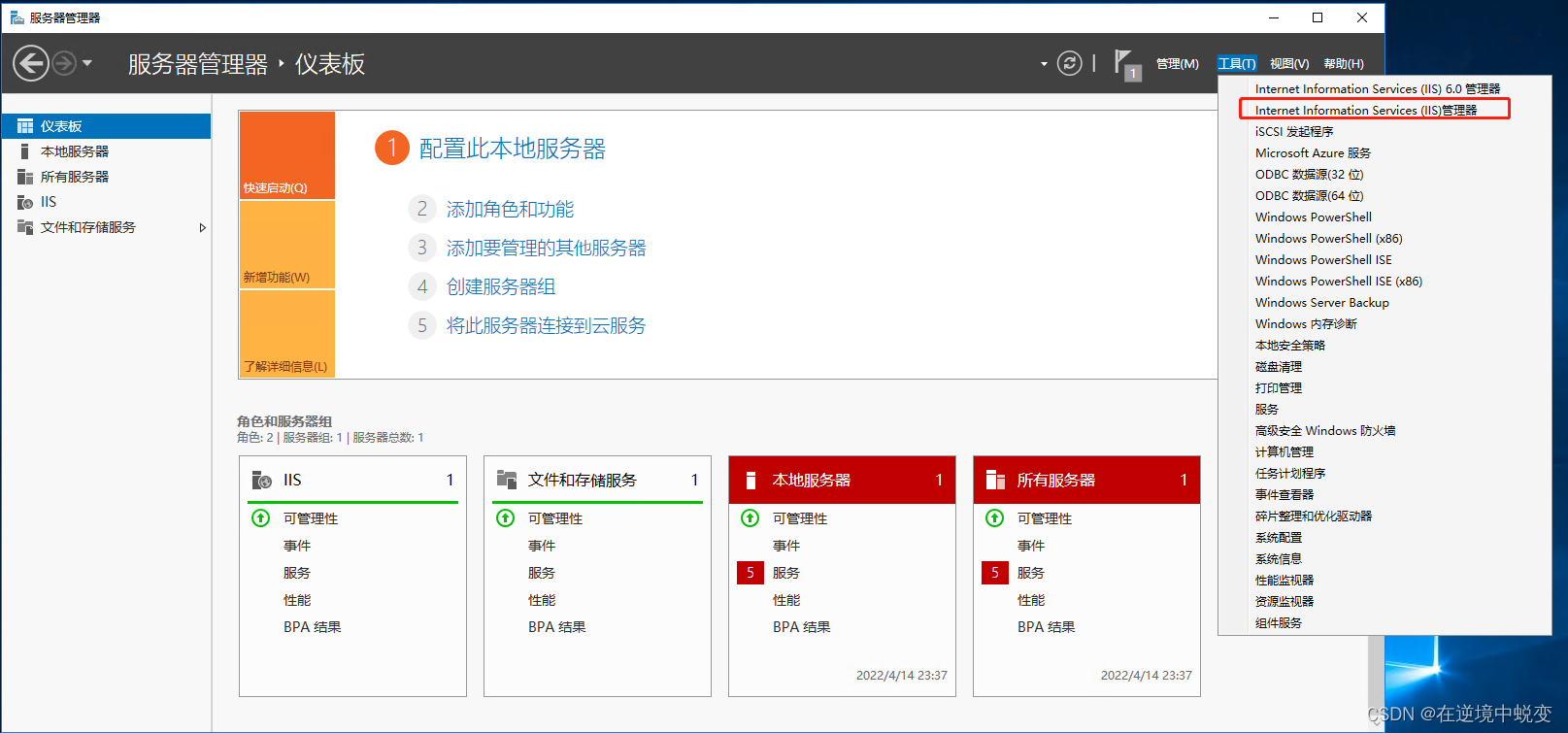Select IIS in the left sidebar
Screen dimensions: 1568x733
(106, 202)
